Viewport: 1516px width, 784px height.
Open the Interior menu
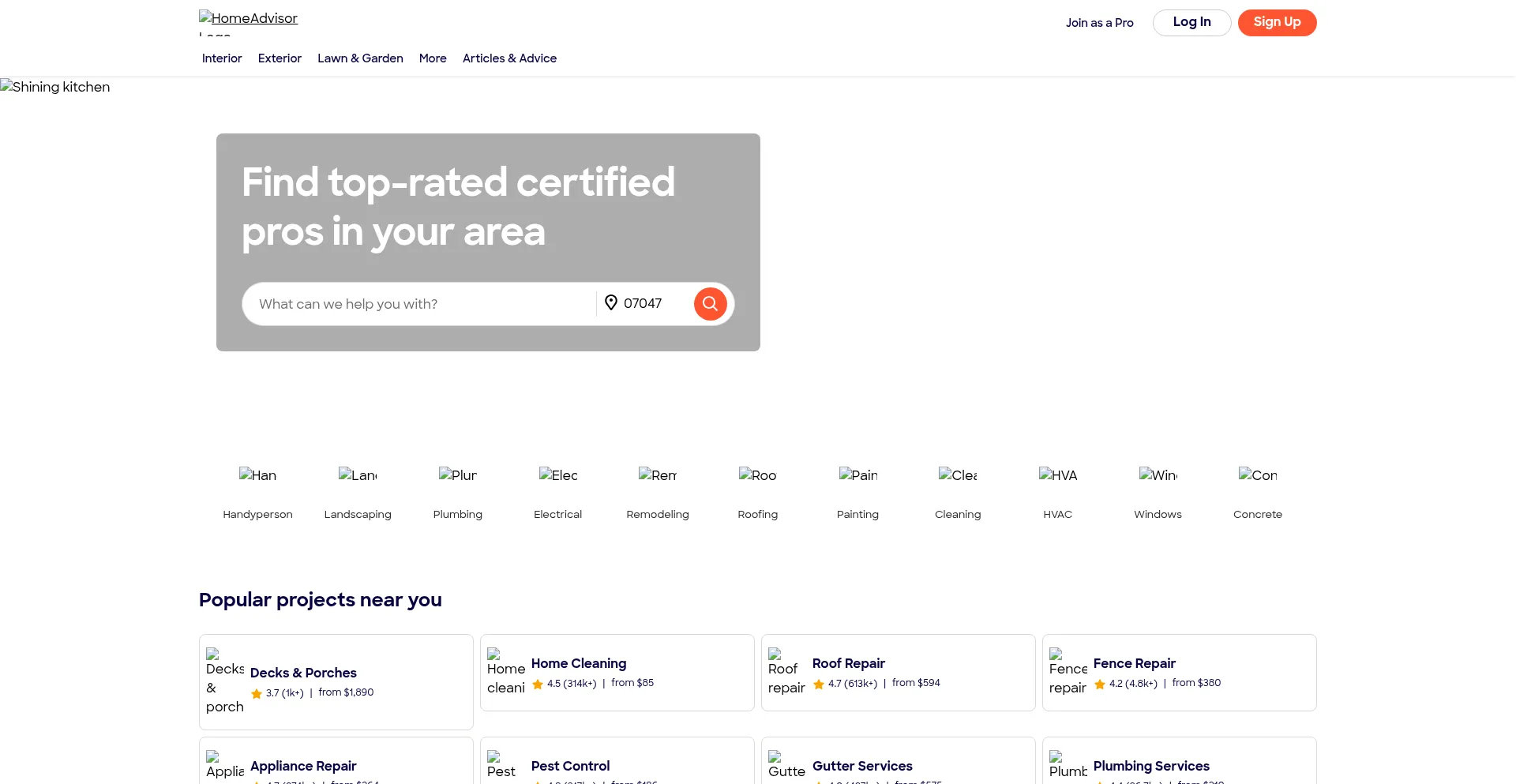click(222, 58)
